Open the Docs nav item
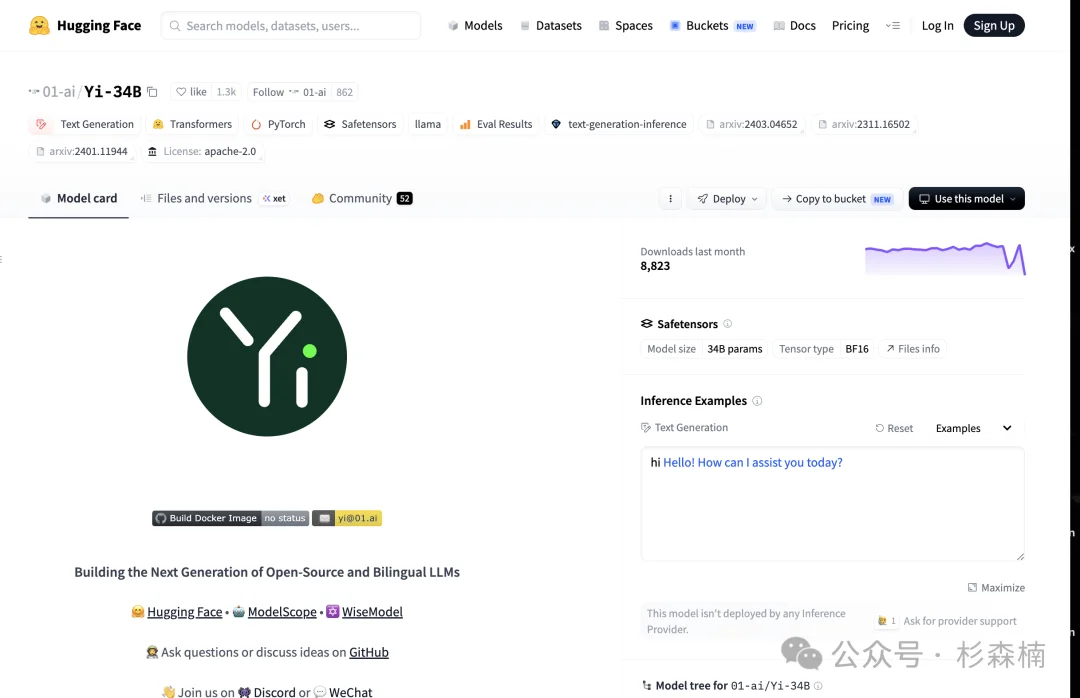The width and height of the screenshot is (1080, 698). tap(794, 25)
